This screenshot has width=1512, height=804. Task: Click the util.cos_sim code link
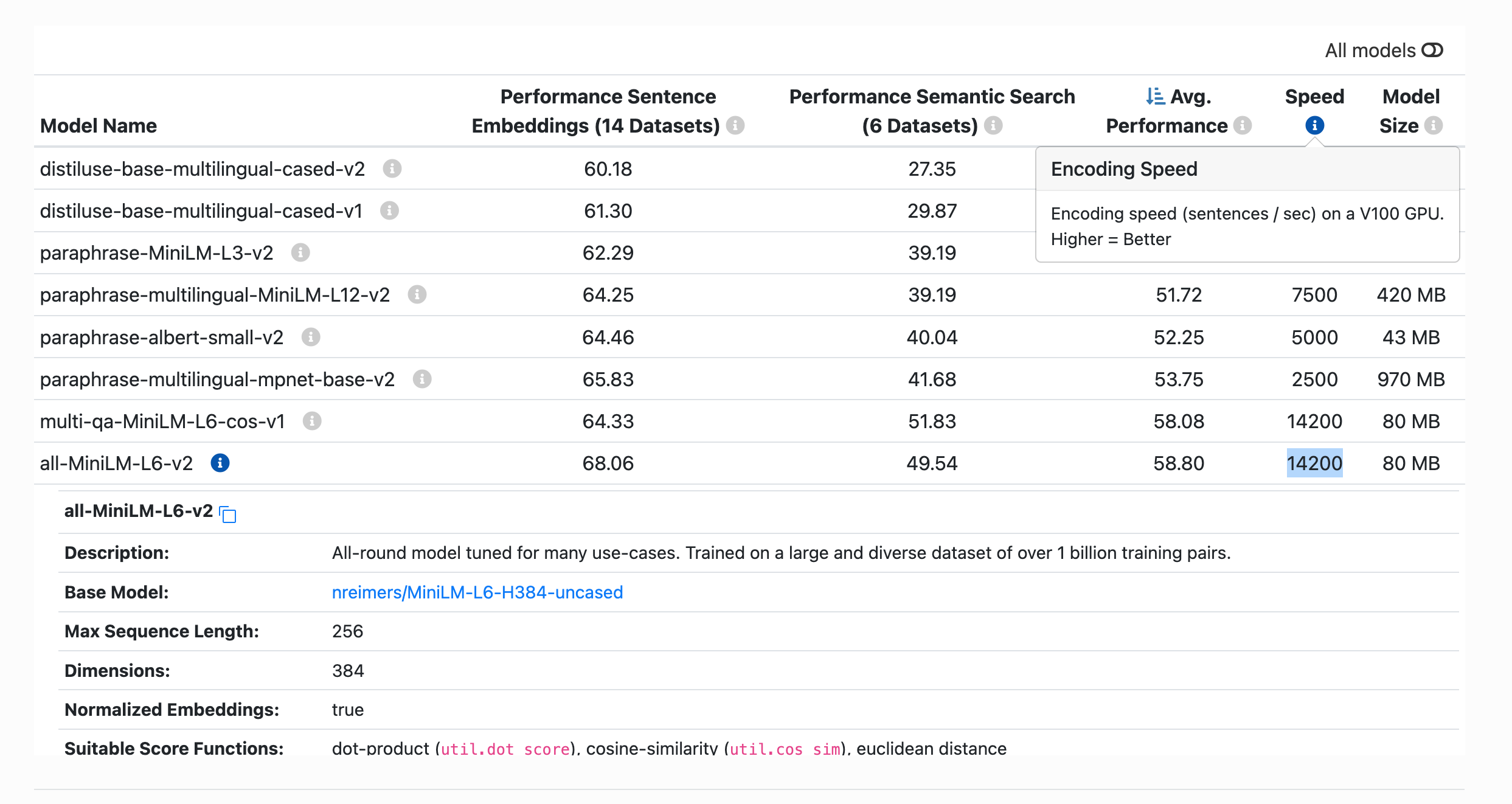pyautogui.click(x=785, y=749)
